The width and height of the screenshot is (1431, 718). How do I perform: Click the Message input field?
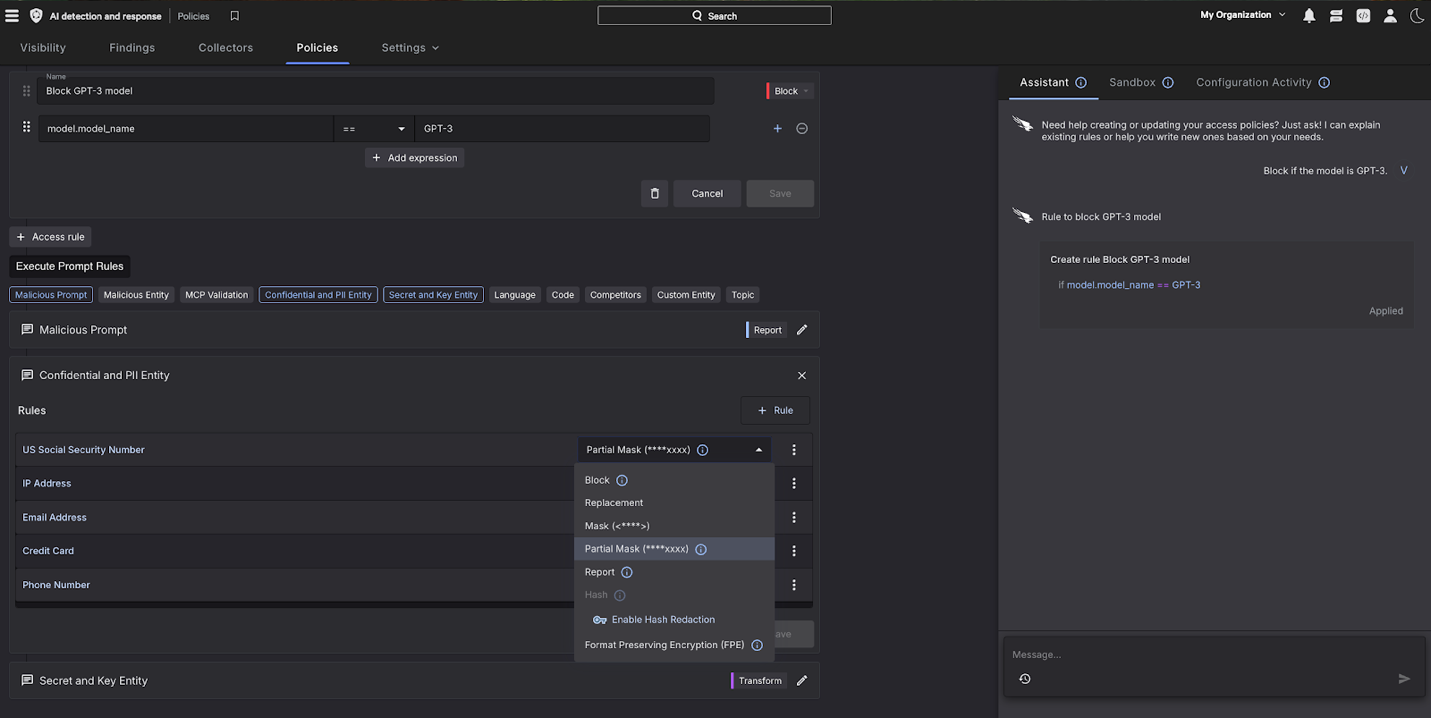coord(1200,654)
